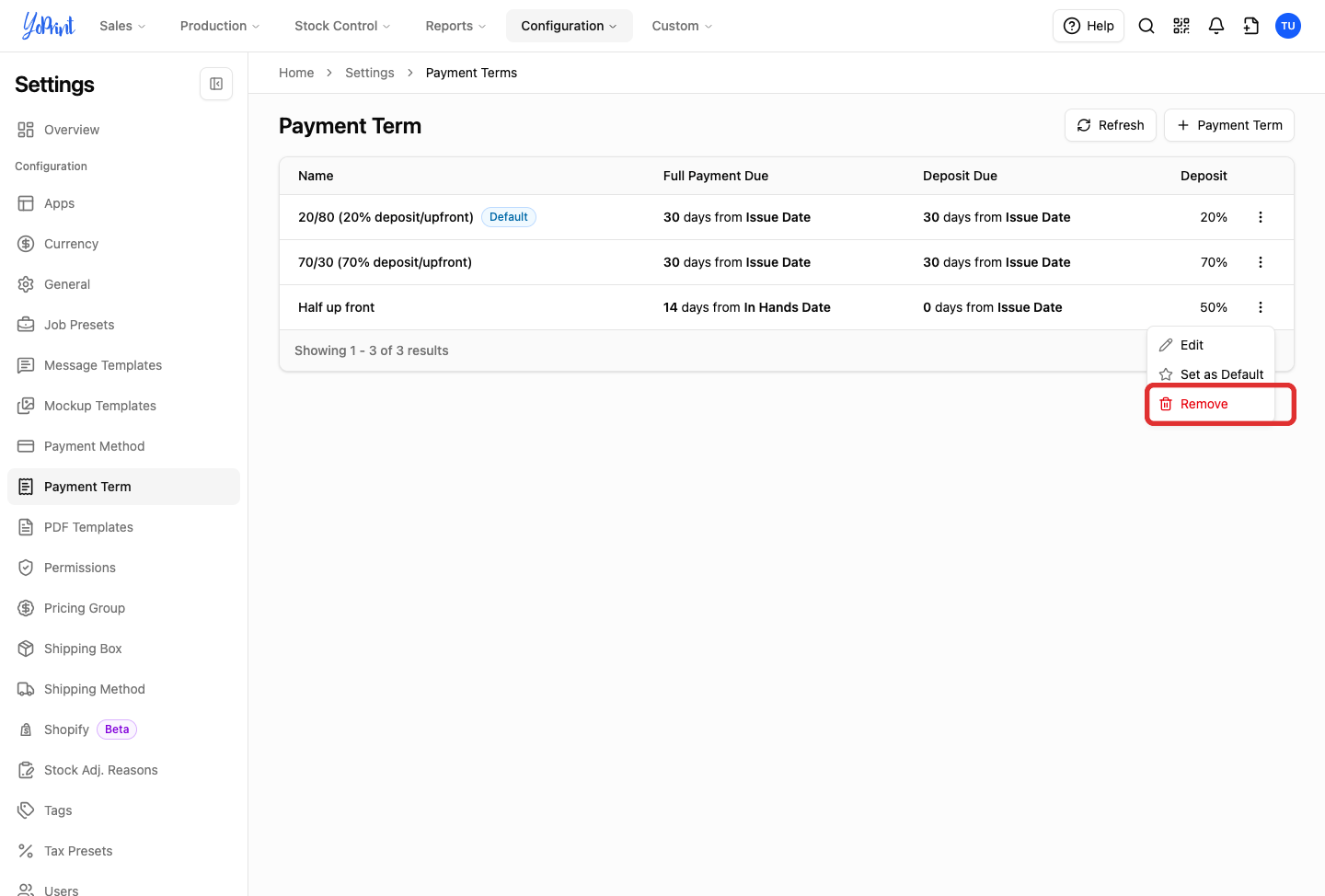
Task: Open Shopify Beta settings
Action: pyautogui.click(x=123, y=729)
